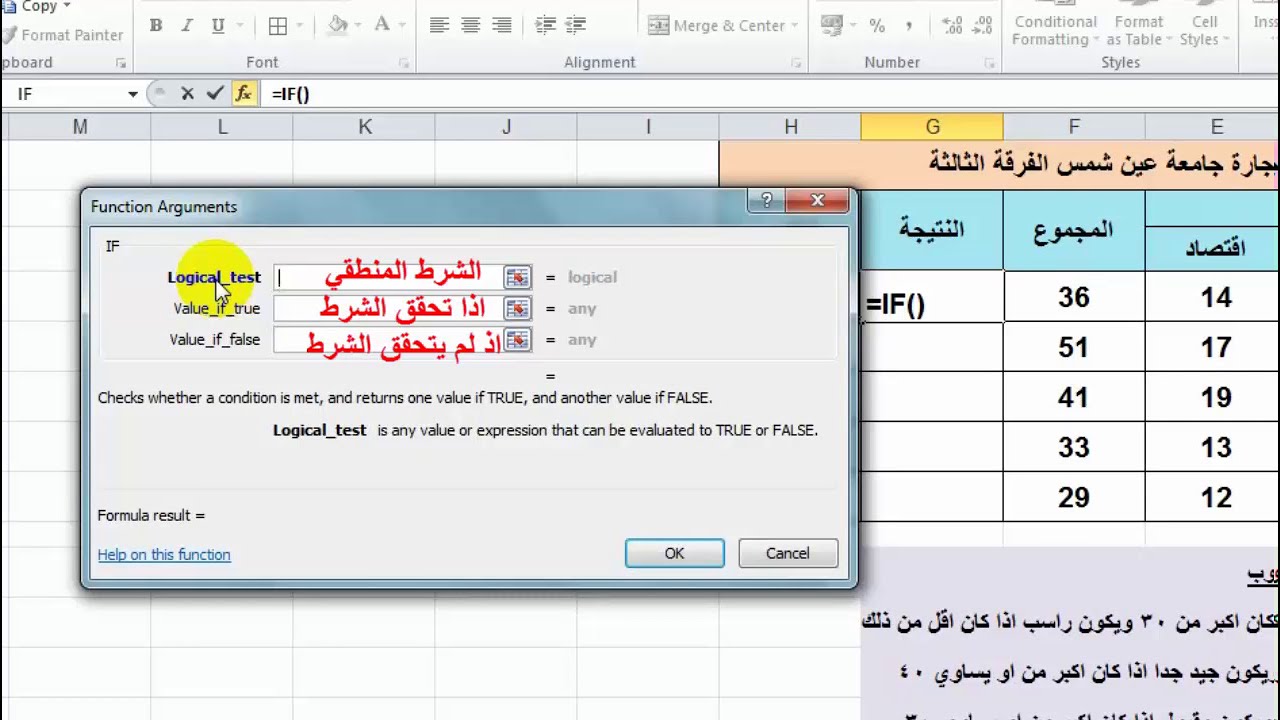This screenshot has height=720, width=1280.
Task: Open Name Box dropdown arrow
Action: pyautogui.click(x=132, y=94)
